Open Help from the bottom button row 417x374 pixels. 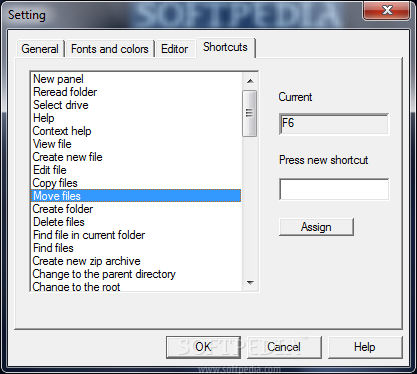click(365, 347)
